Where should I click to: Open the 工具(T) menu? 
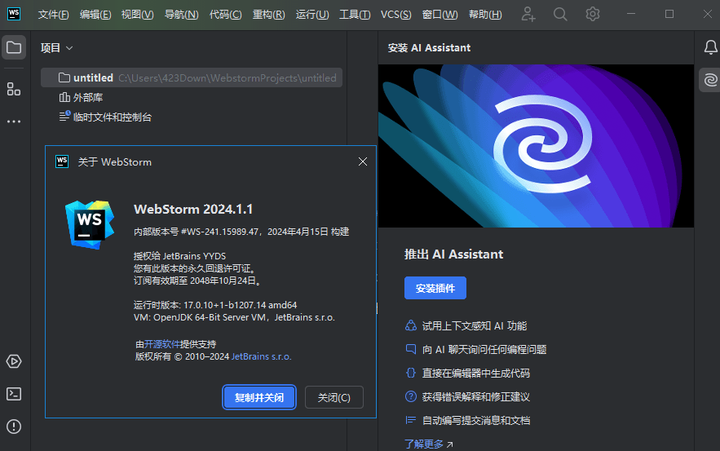coord(354,15)
